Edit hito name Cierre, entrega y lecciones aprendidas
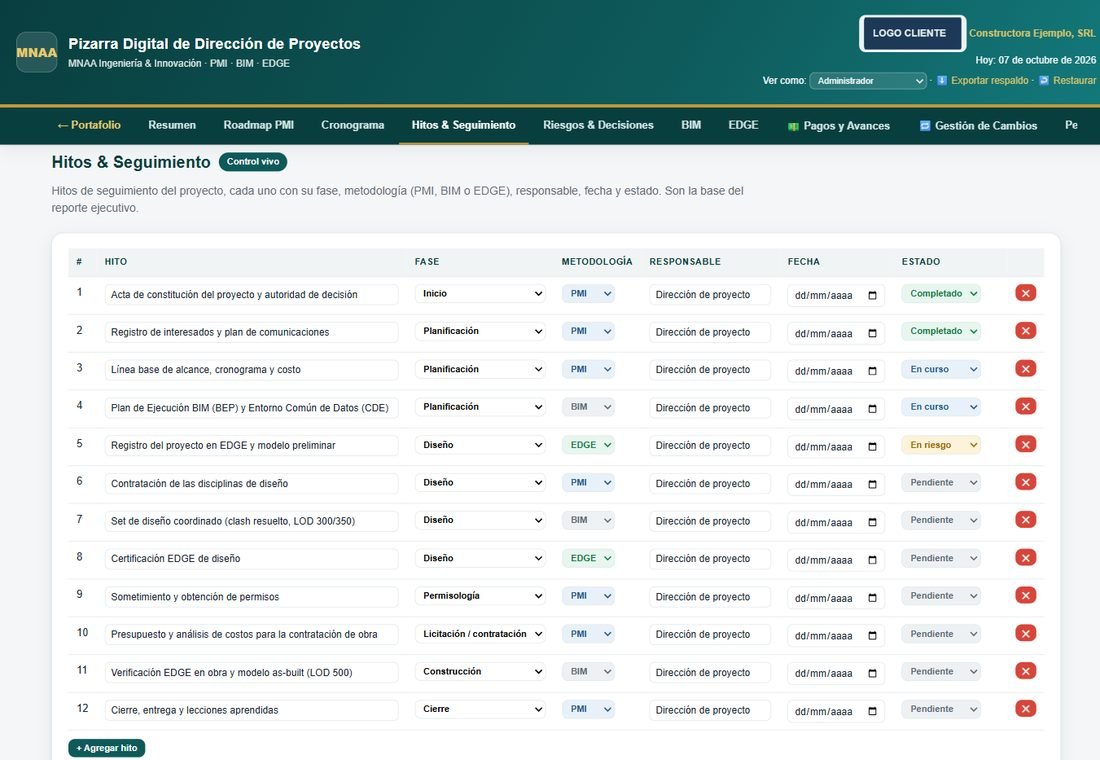Image resolution: width=1100 pixels, height=760 pixels. (x=251, y=710)
